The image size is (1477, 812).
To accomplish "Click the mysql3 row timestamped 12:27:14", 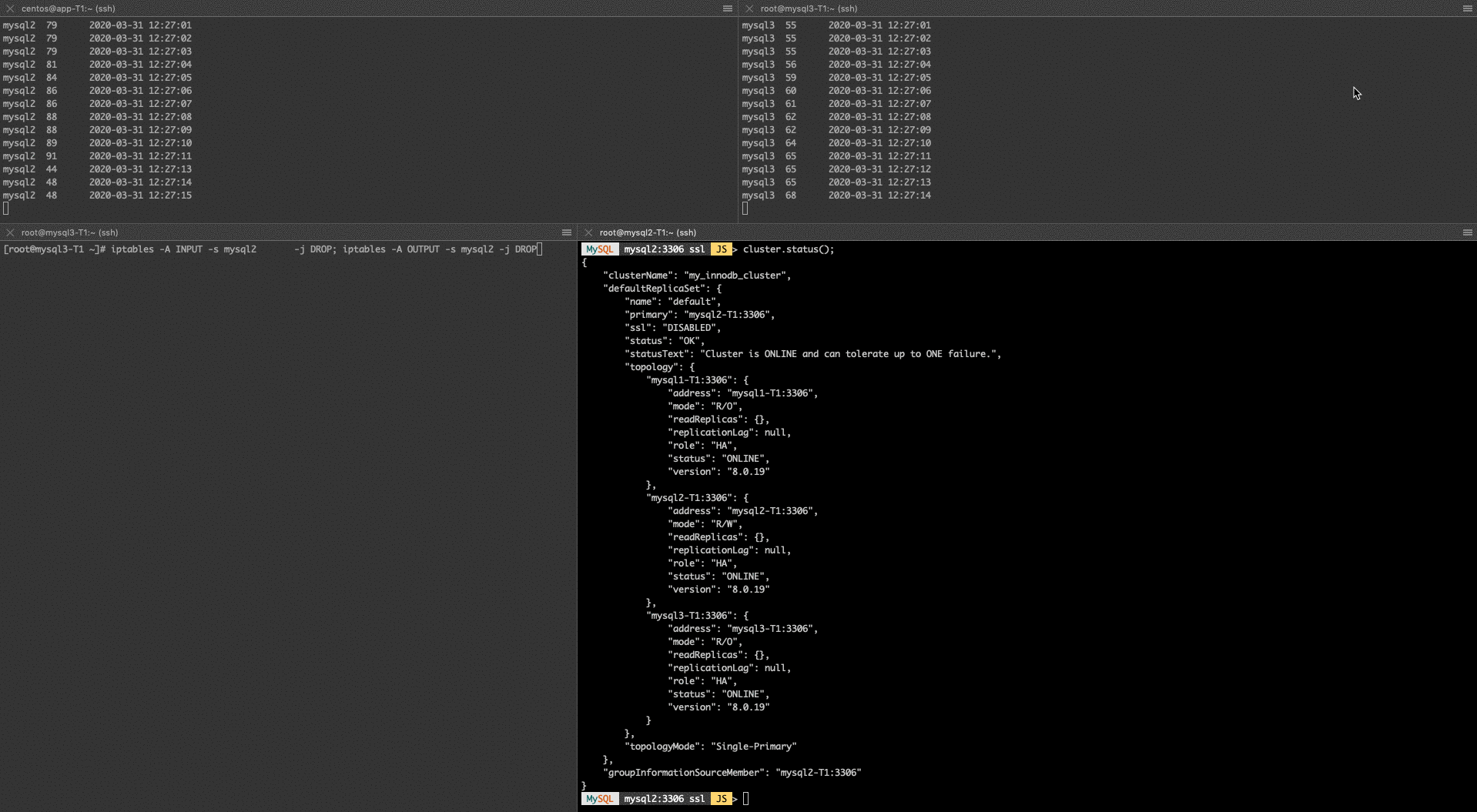I will click(x=836, y=195).
